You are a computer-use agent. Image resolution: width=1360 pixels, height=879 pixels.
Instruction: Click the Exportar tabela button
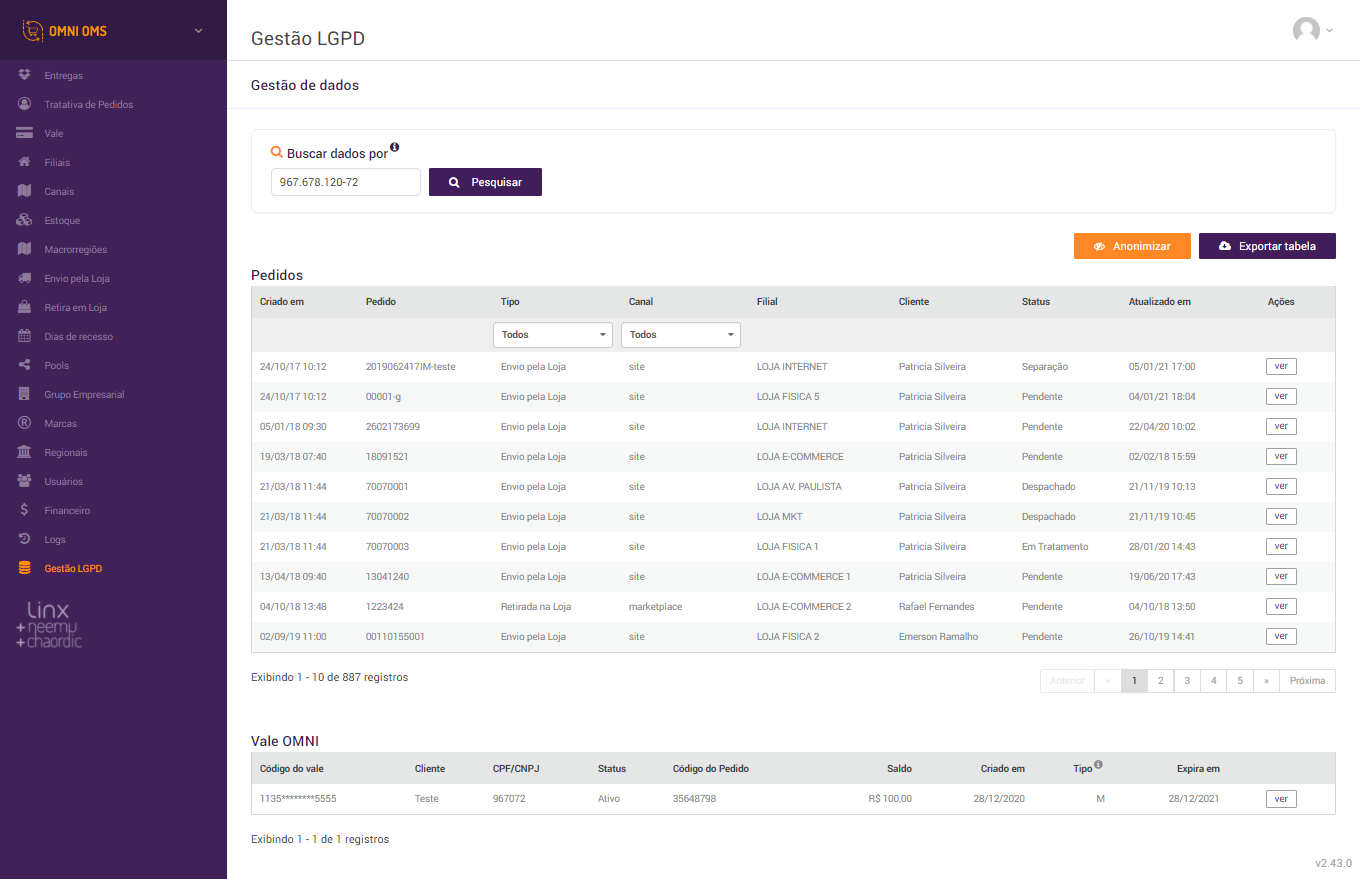[1267, 246]
